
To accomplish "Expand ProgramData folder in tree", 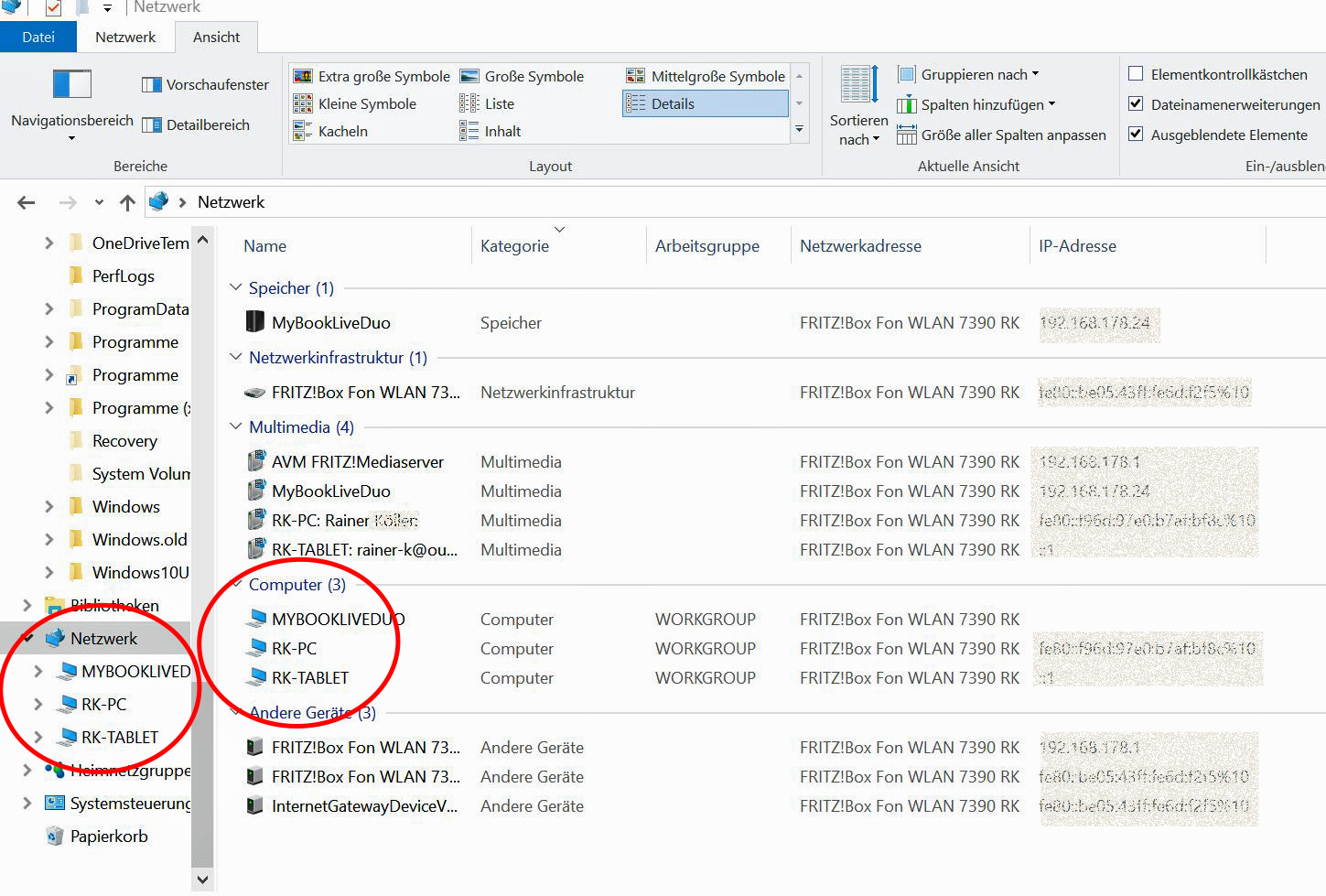I will (x=49, y=308).
